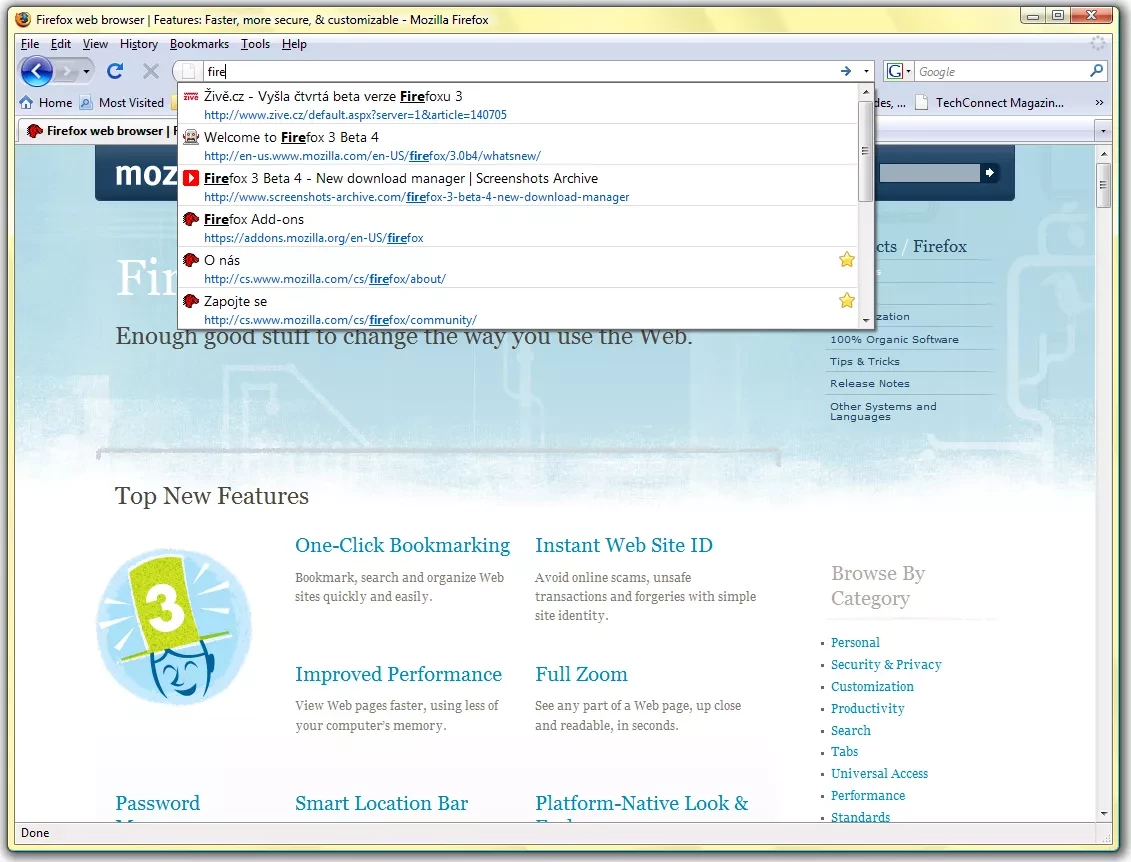Viewport: 1131px width, 862px height.
Task: Click the Forward navigation arrow
Action: (x=67, y=71)
